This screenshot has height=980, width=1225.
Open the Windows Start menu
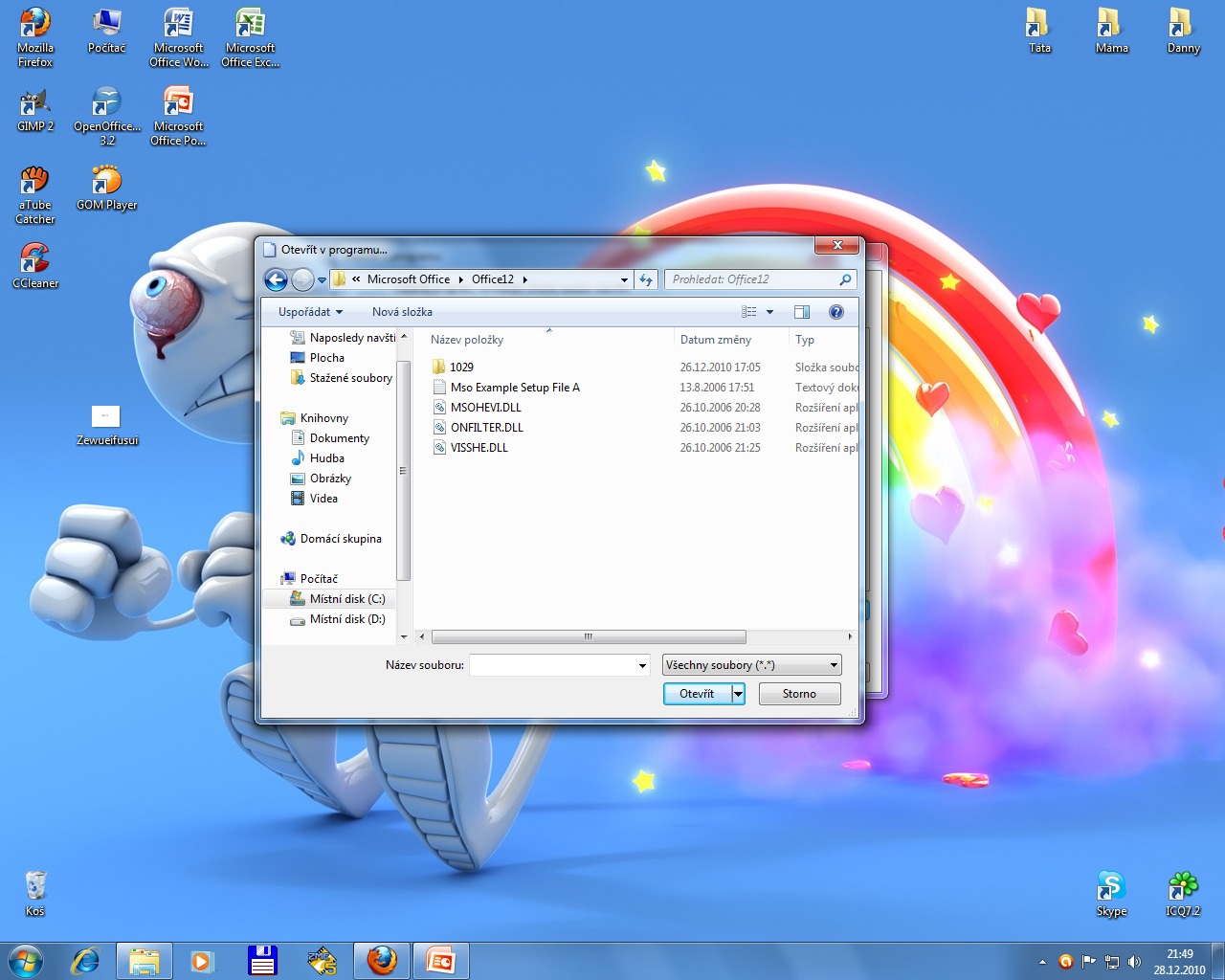point(26,960)
